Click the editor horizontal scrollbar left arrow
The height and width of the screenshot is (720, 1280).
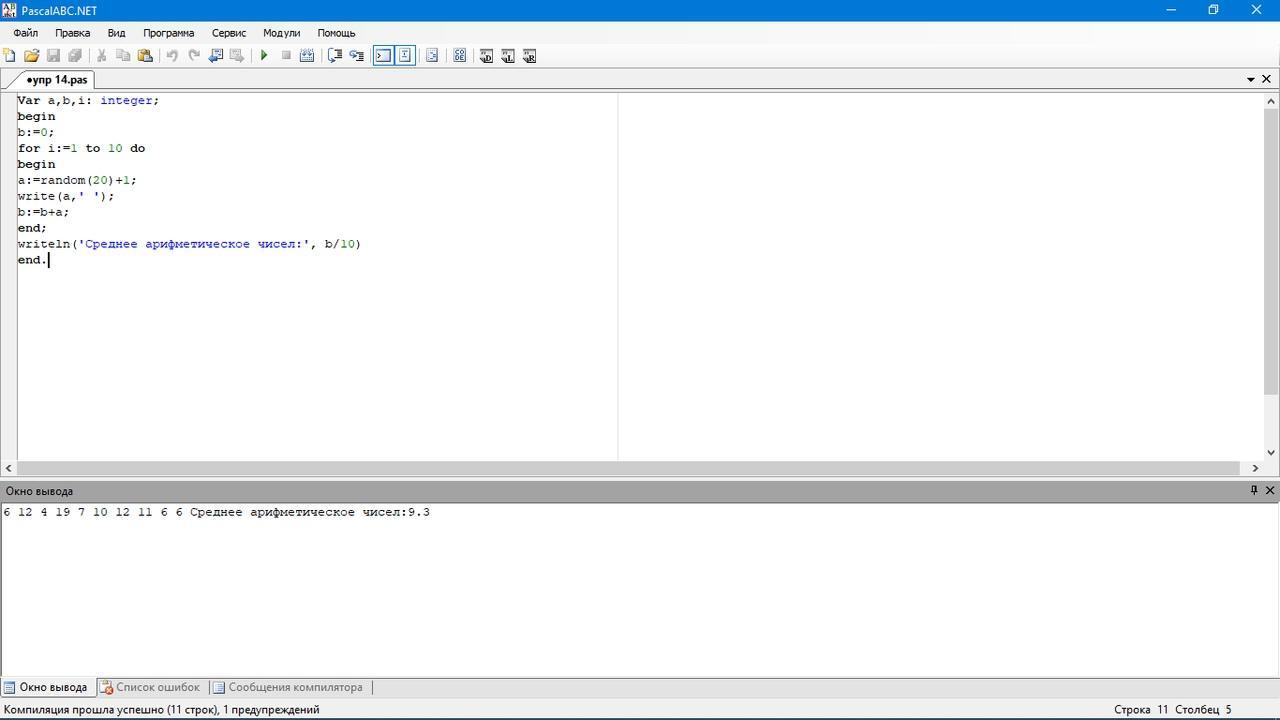click(8, 468)
